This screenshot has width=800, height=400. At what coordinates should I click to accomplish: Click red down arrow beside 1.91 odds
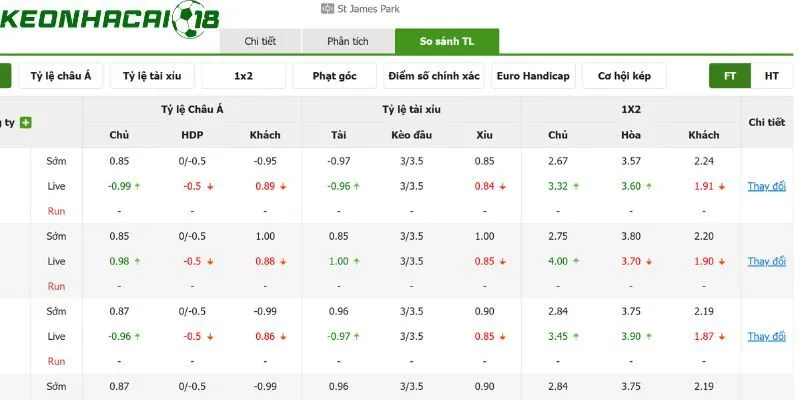(721, 187)
